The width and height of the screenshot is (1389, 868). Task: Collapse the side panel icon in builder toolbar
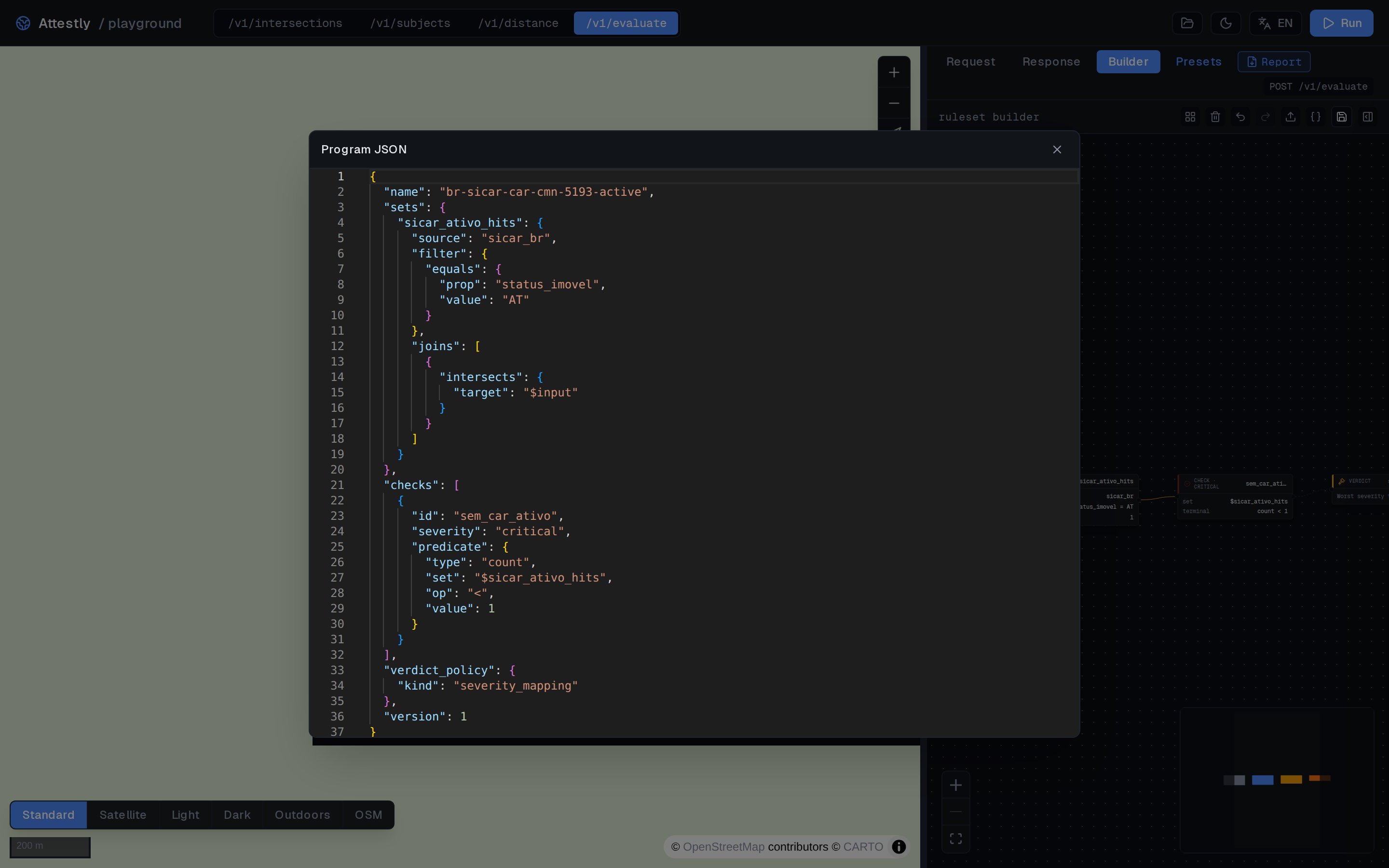click(x=1368, y=117)
